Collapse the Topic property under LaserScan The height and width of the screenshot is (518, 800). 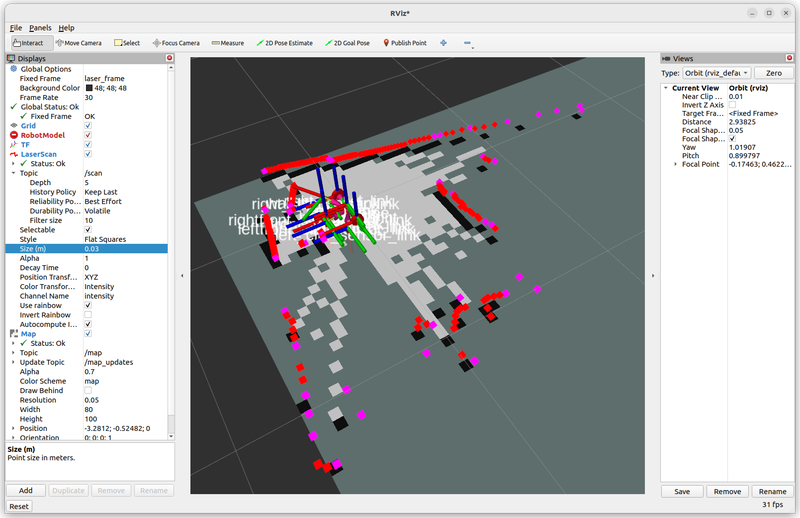point(12,173)
